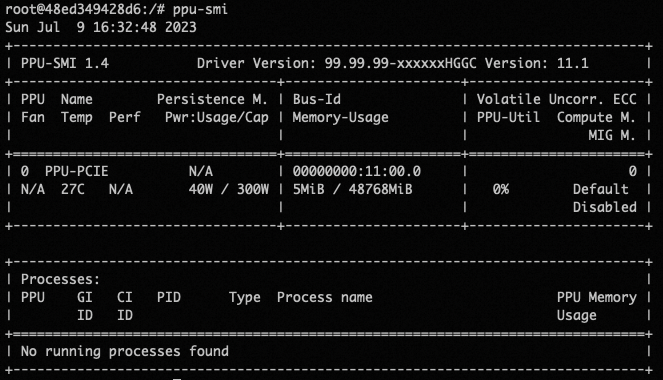Click the bus id '00000000:11:00.0'
Viewport: 663px width, 380px height.
pyautogui.click(x=356, y=171)
